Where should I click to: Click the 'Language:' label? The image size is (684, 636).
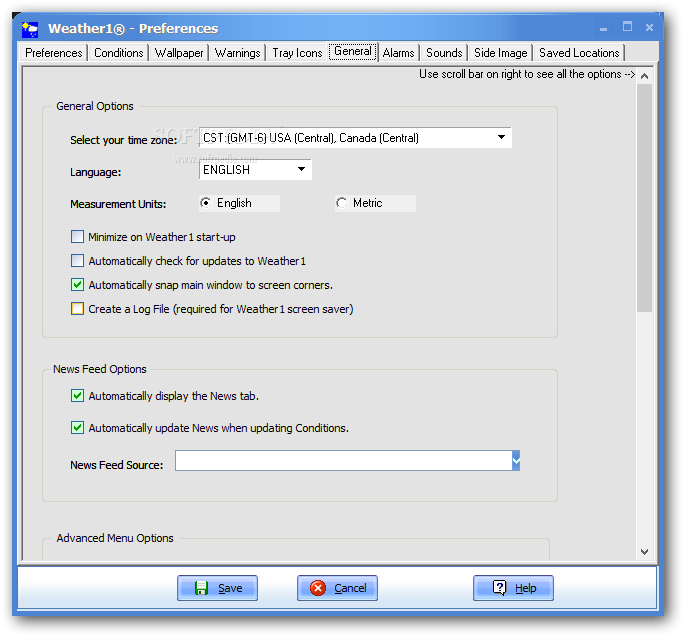click(x=96, y=172)
